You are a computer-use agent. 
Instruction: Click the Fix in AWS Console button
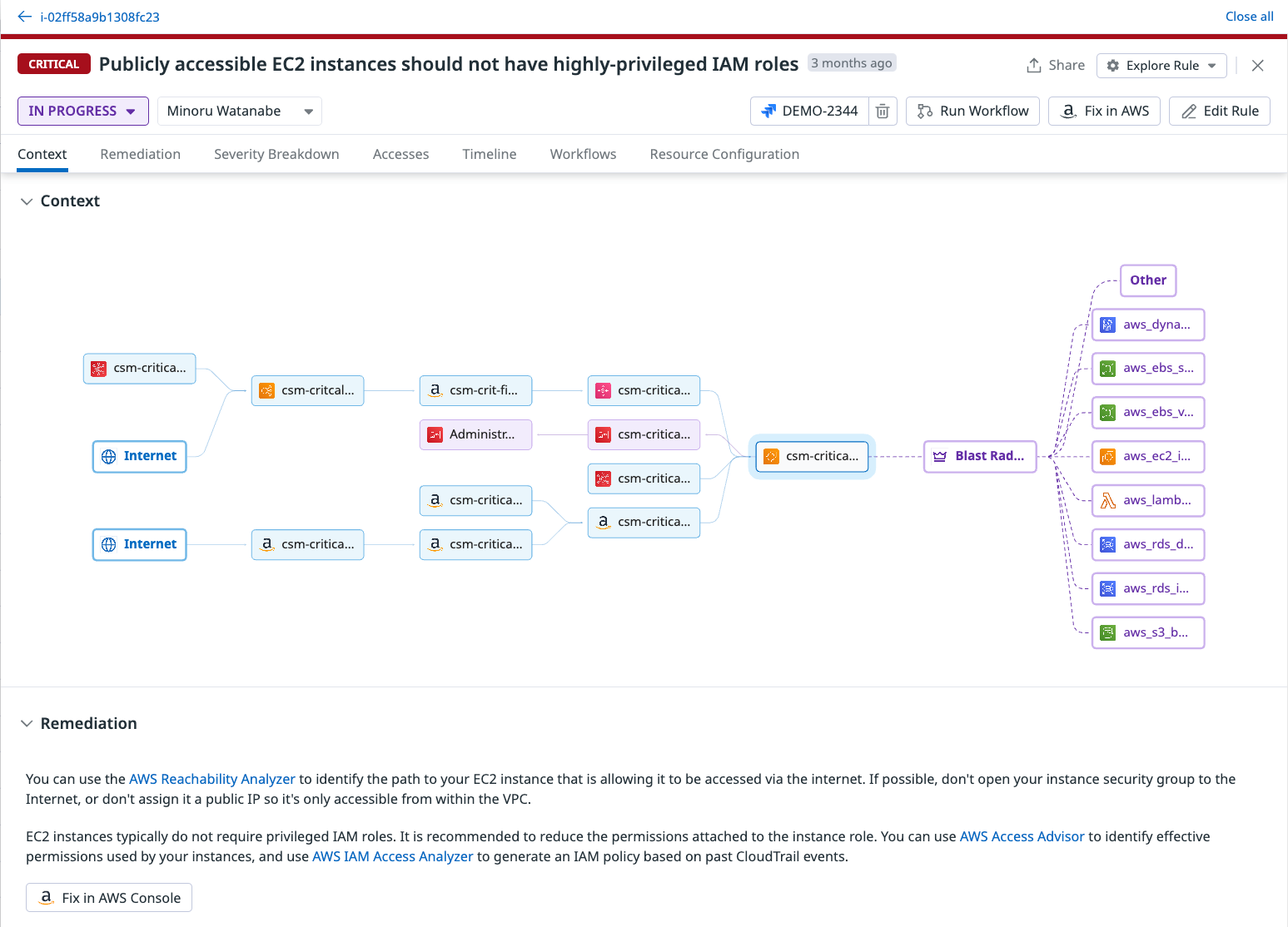pyautogui.click(x=108, y=897)
